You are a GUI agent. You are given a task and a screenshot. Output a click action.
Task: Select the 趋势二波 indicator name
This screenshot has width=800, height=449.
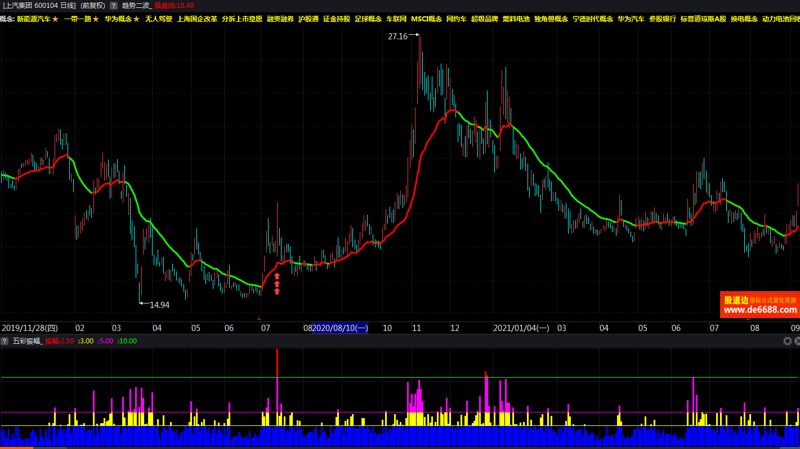click(136, 6)
